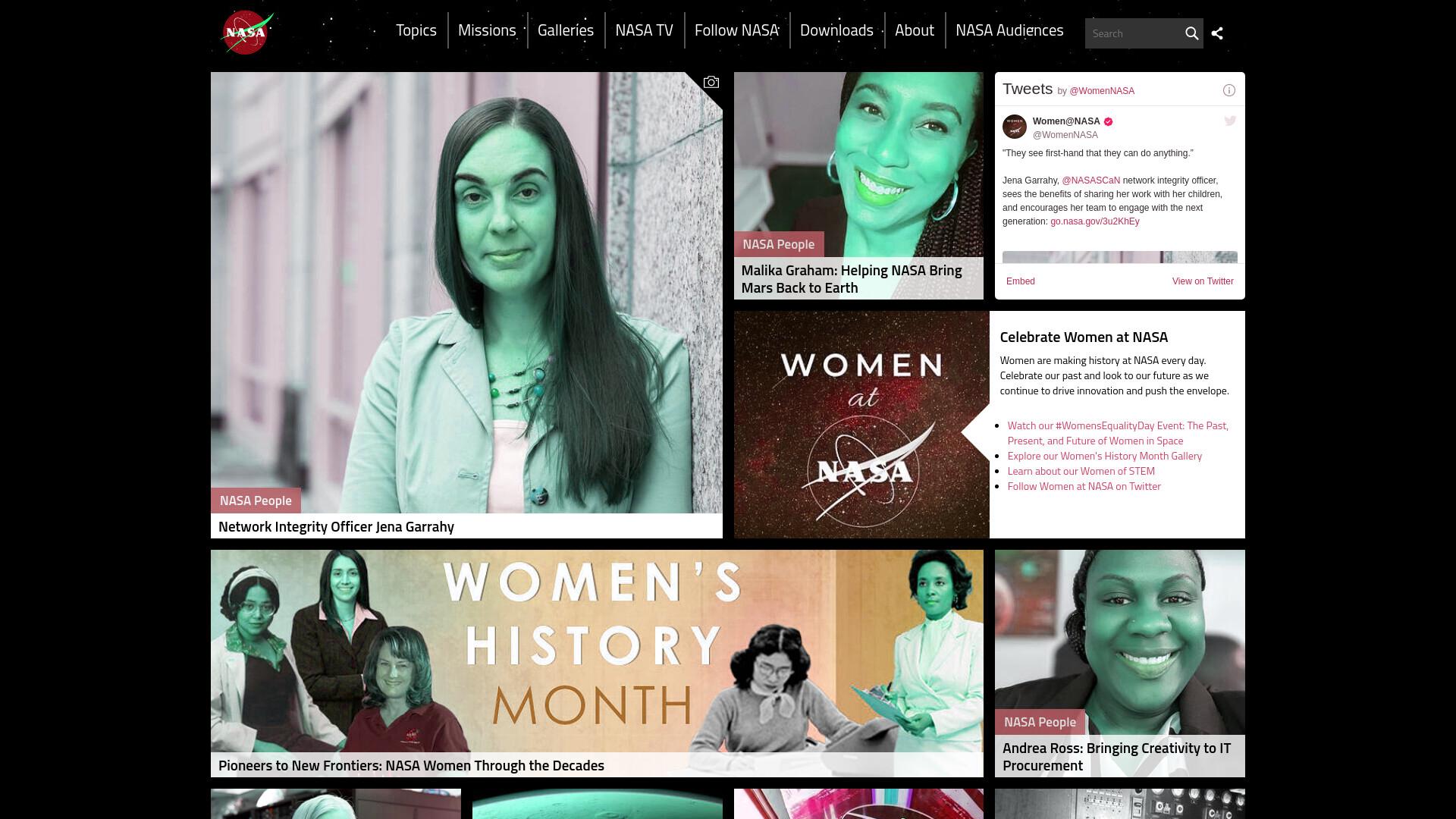Open Network Integrity Officer Jena Garrahy headline
Viewport: 1456px width, 819px height.
point(336,526)
